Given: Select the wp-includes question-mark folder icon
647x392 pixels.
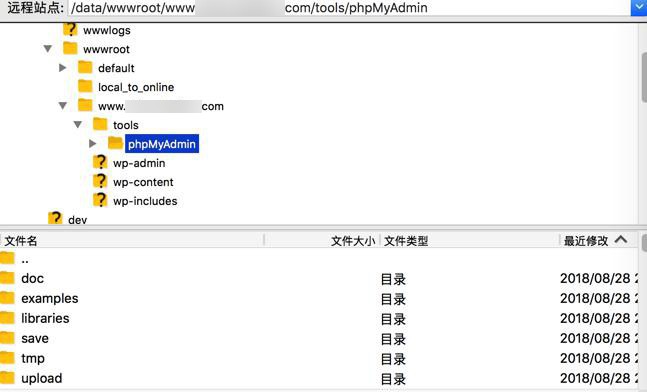Looking at the screenshot, I should click(x=100, y=200).
